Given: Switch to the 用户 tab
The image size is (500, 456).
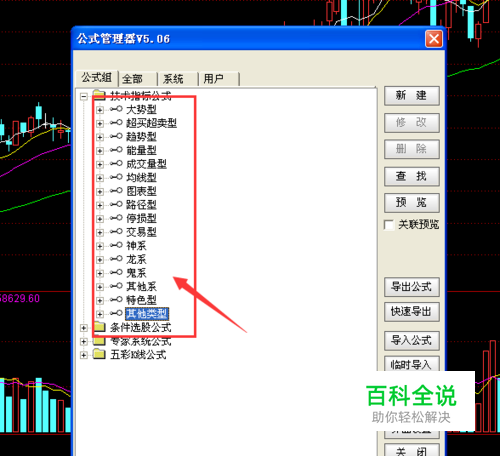Looking at the screenshot, I should (x=219, y=79).
